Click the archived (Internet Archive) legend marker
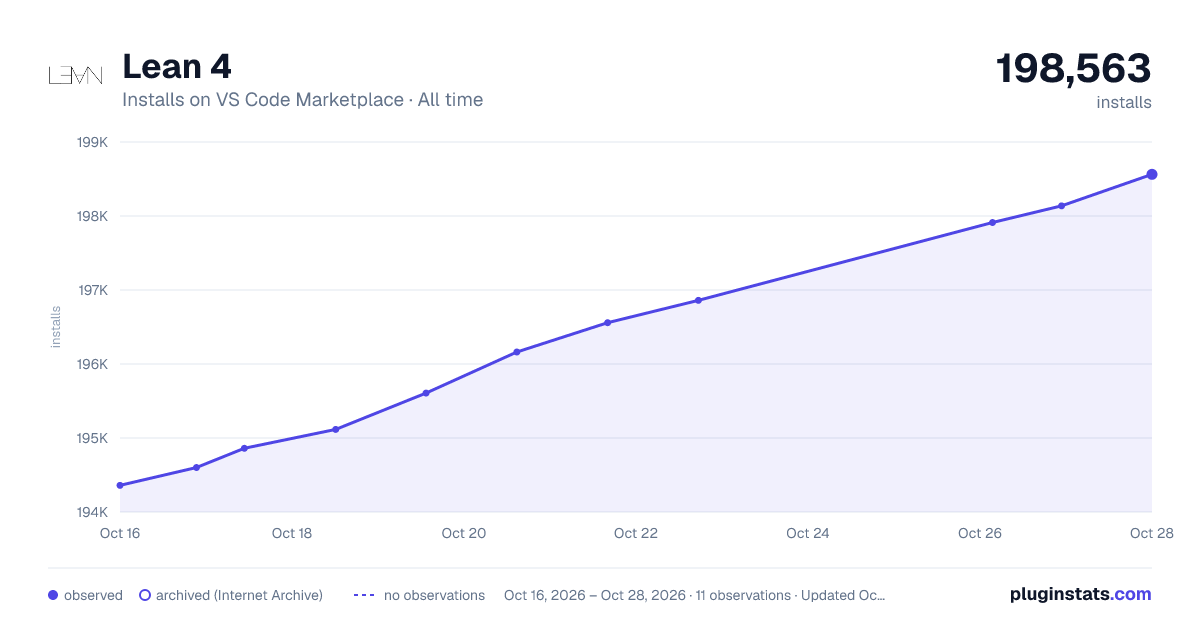The image size is (1200, 630). tap(144, 595)
